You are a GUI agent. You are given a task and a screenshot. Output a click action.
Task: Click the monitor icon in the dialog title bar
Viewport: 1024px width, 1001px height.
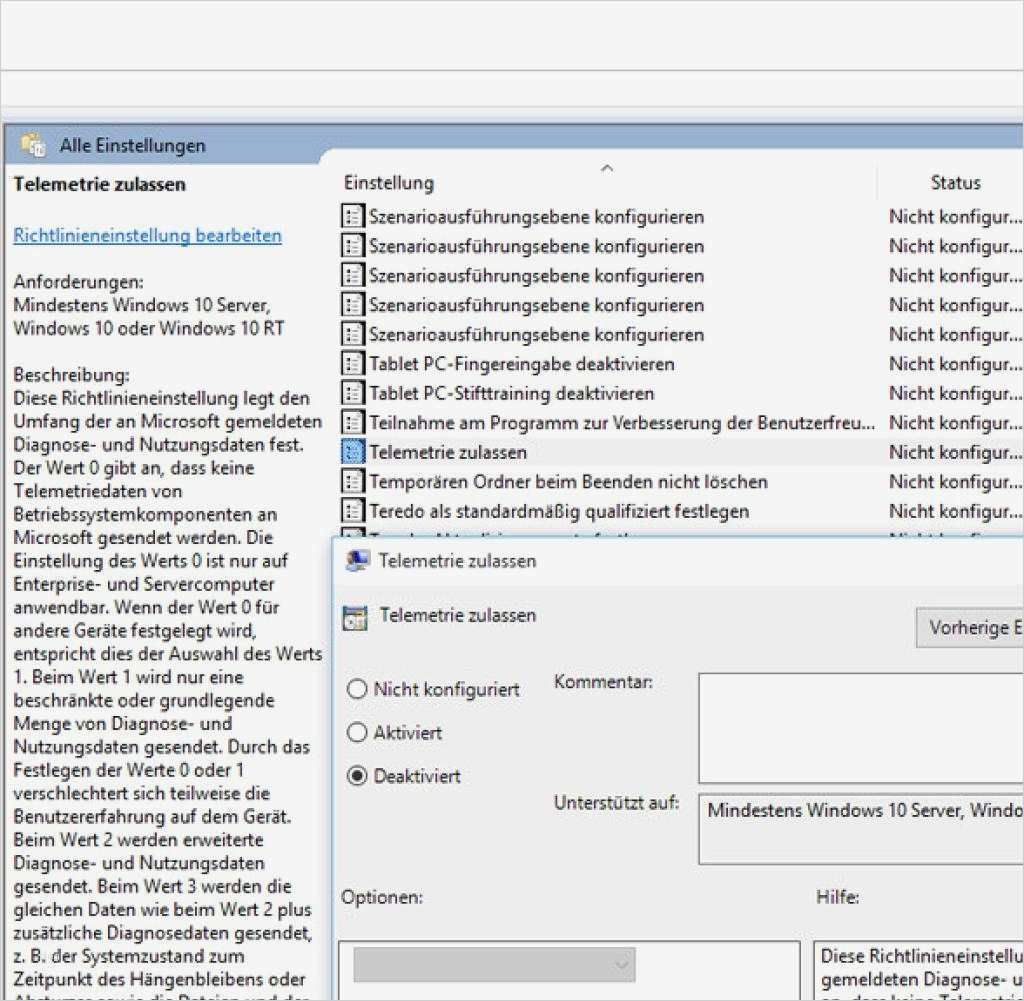pyautogui.click(x=357, y=560)
